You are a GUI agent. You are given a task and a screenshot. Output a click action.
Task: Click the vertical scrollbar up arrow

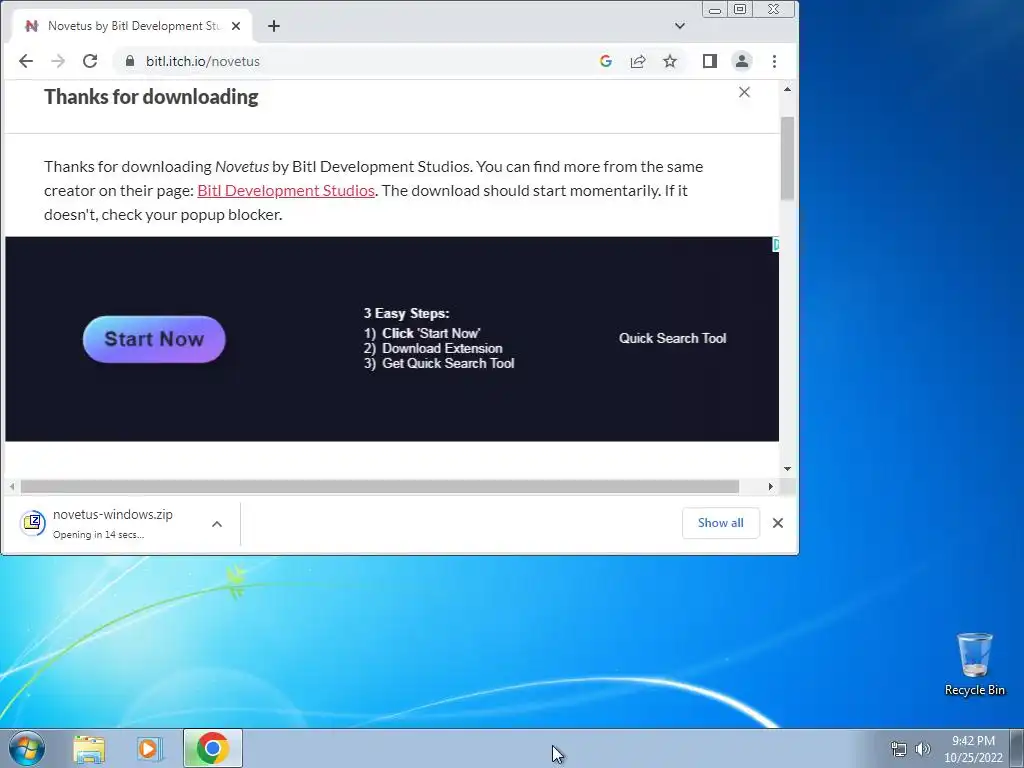(x=788, y=89)
